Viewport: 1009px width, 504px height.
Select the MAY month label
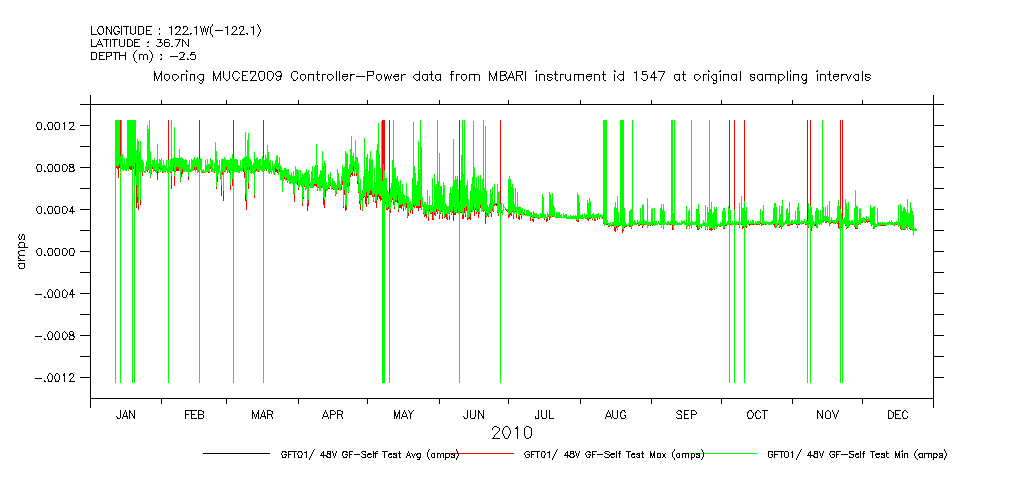[404, 414]
